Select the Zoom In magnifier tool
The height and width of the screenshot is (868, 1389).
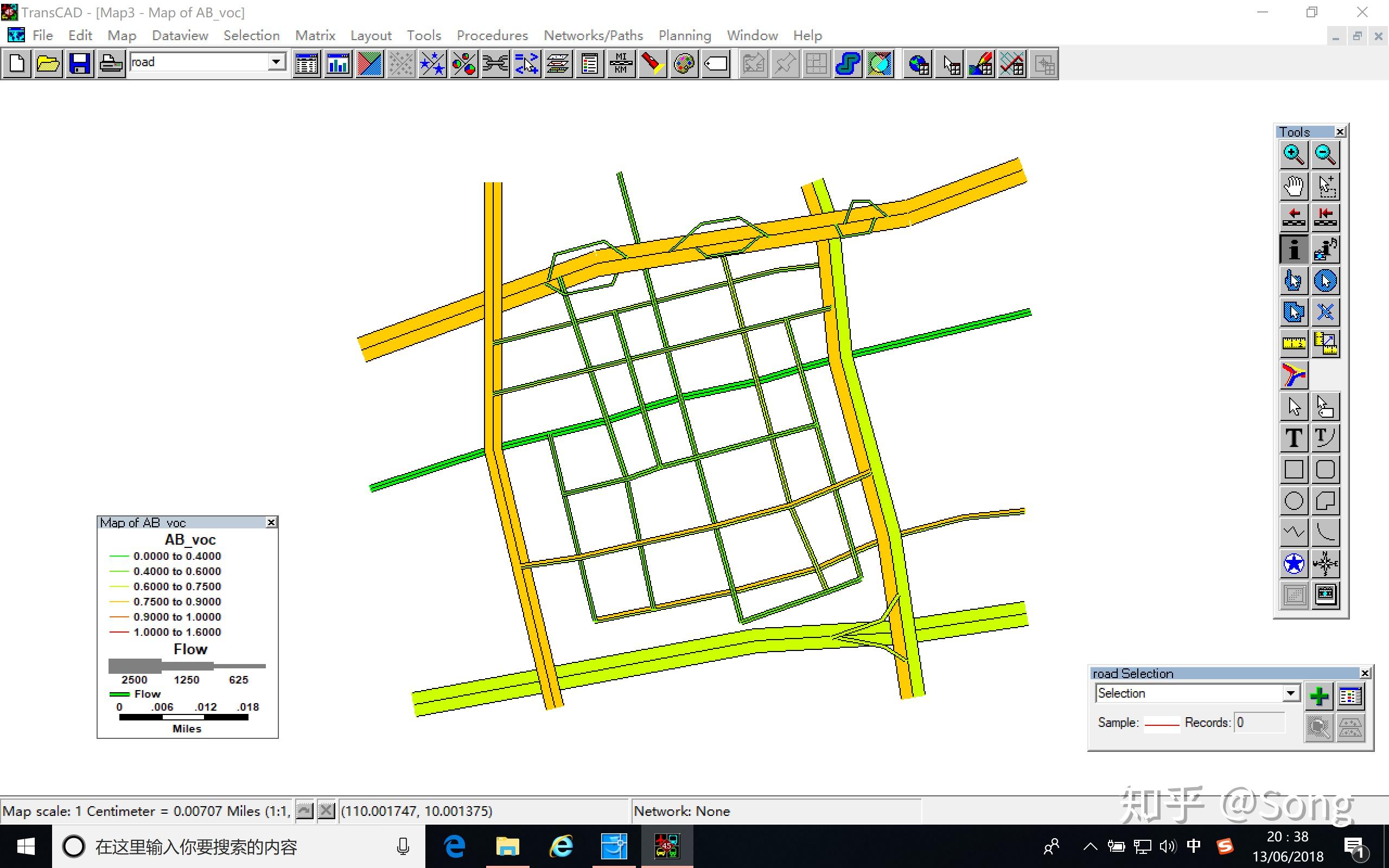point(1294,155)
